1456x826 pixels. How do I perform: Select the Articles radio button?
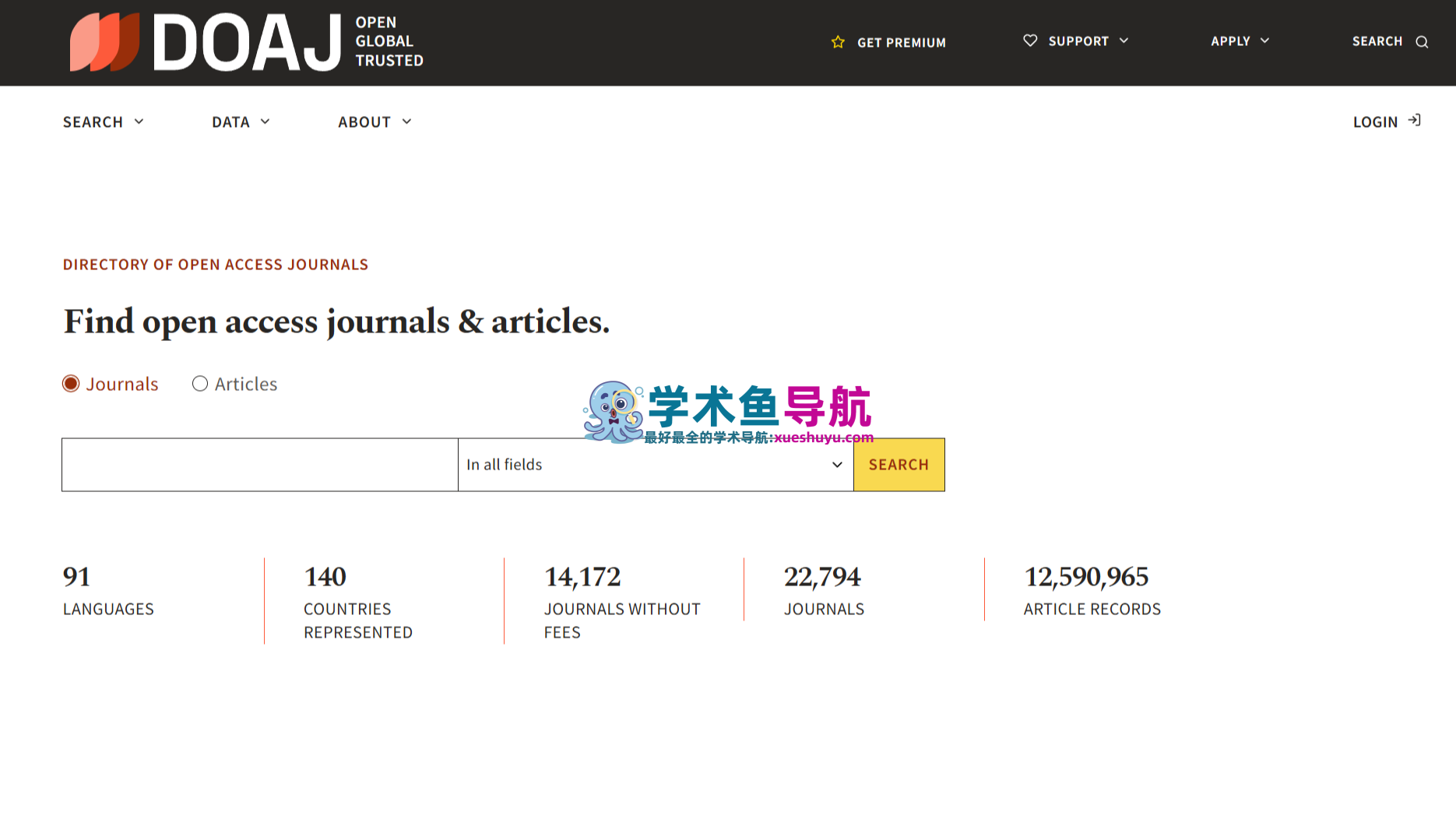coord(200,384)
